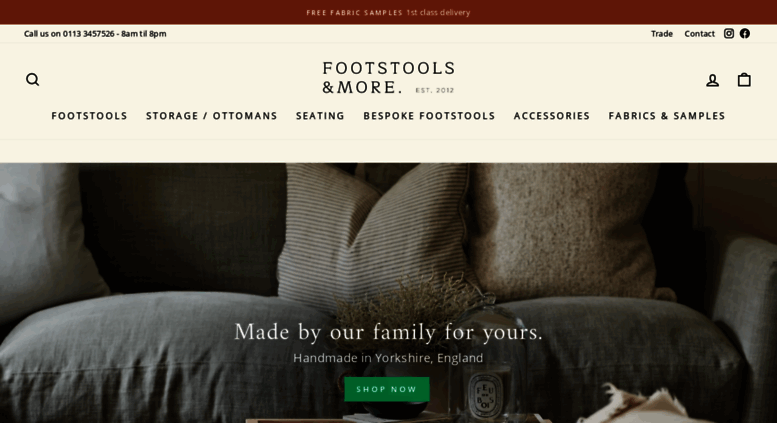Click 'Handmade in Yorkshire, England' subtitle
This screenshot has width=777, height=423.
click(388, 358)
